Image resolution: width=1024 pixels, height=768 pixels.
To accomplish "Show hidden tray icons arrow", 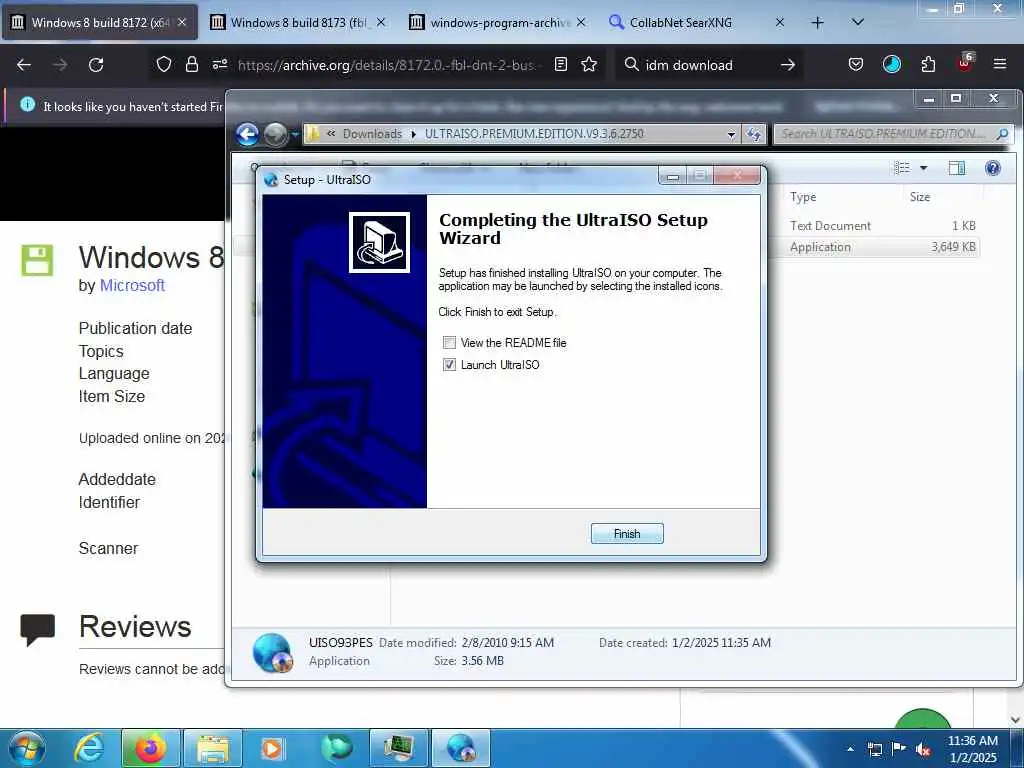I will click(x=850, y=749).
